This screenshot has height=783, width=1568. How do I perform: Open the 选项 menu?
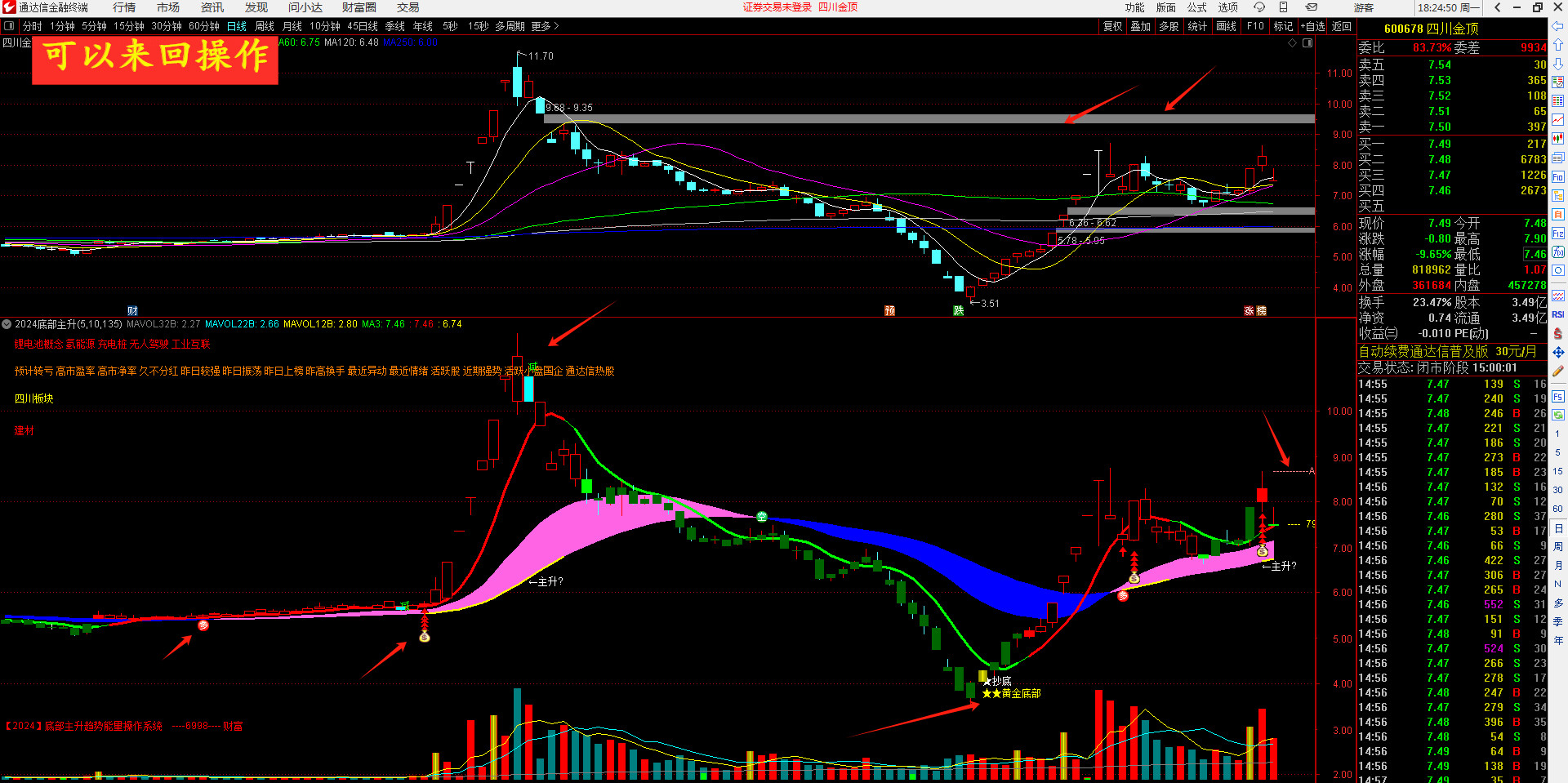[x=1228, y=7]
